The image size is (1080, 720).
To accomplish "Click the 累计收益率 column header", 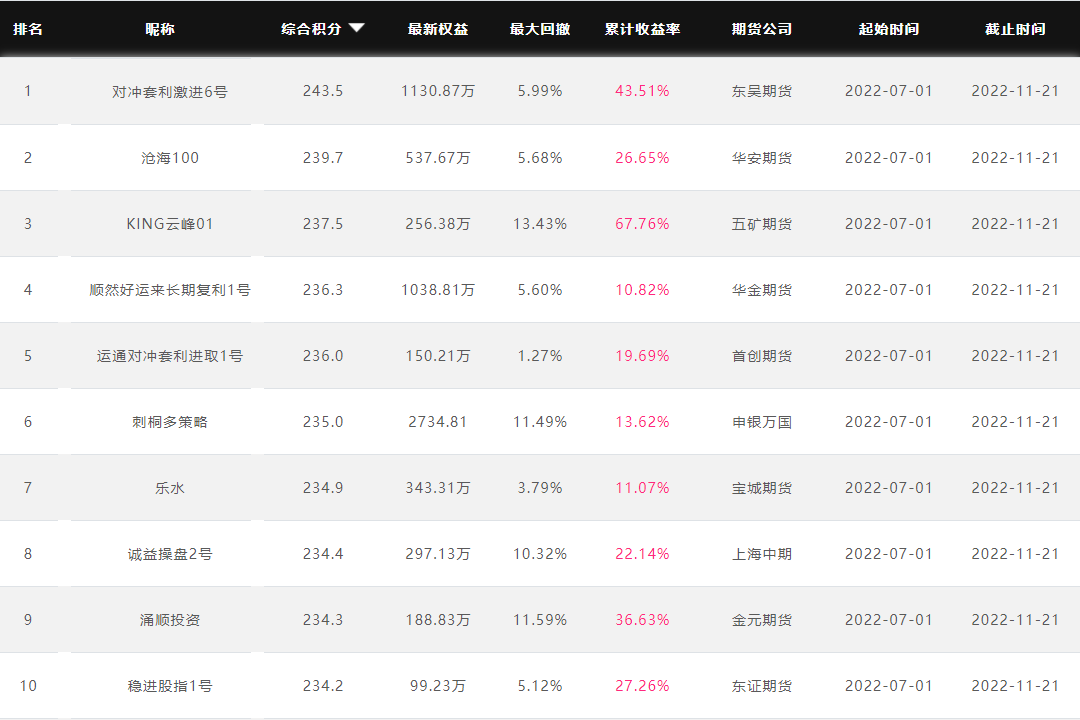I will point(643,29).
